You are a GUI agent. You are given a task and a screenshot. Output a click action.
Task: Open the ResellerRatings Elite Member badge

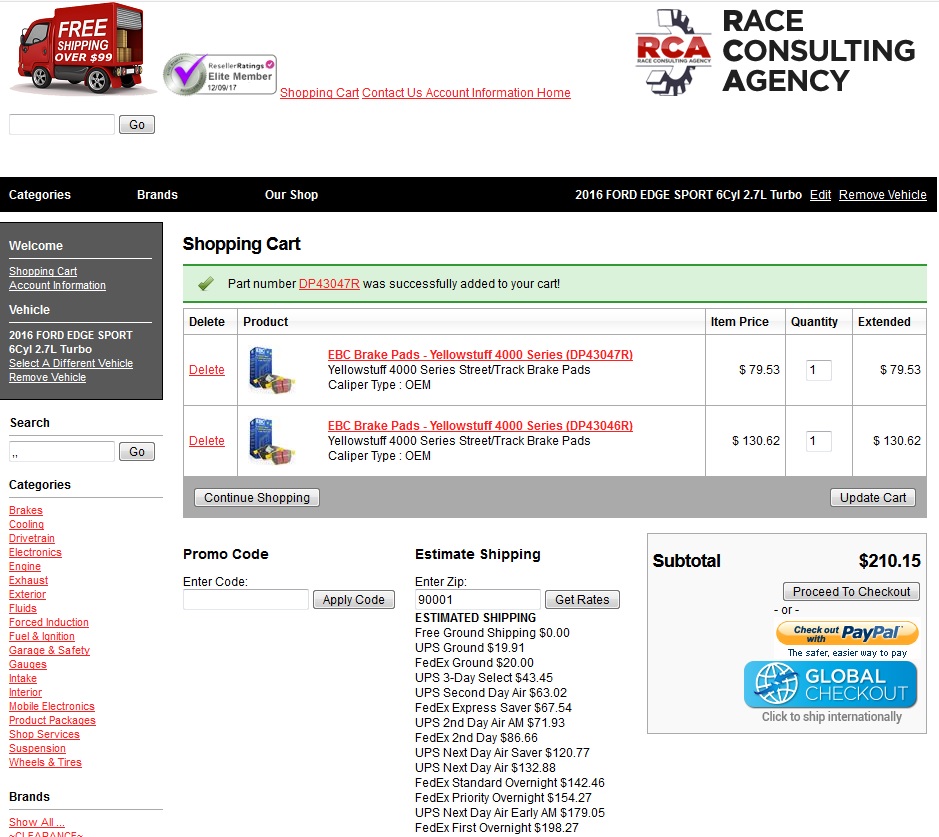[220, 75]
